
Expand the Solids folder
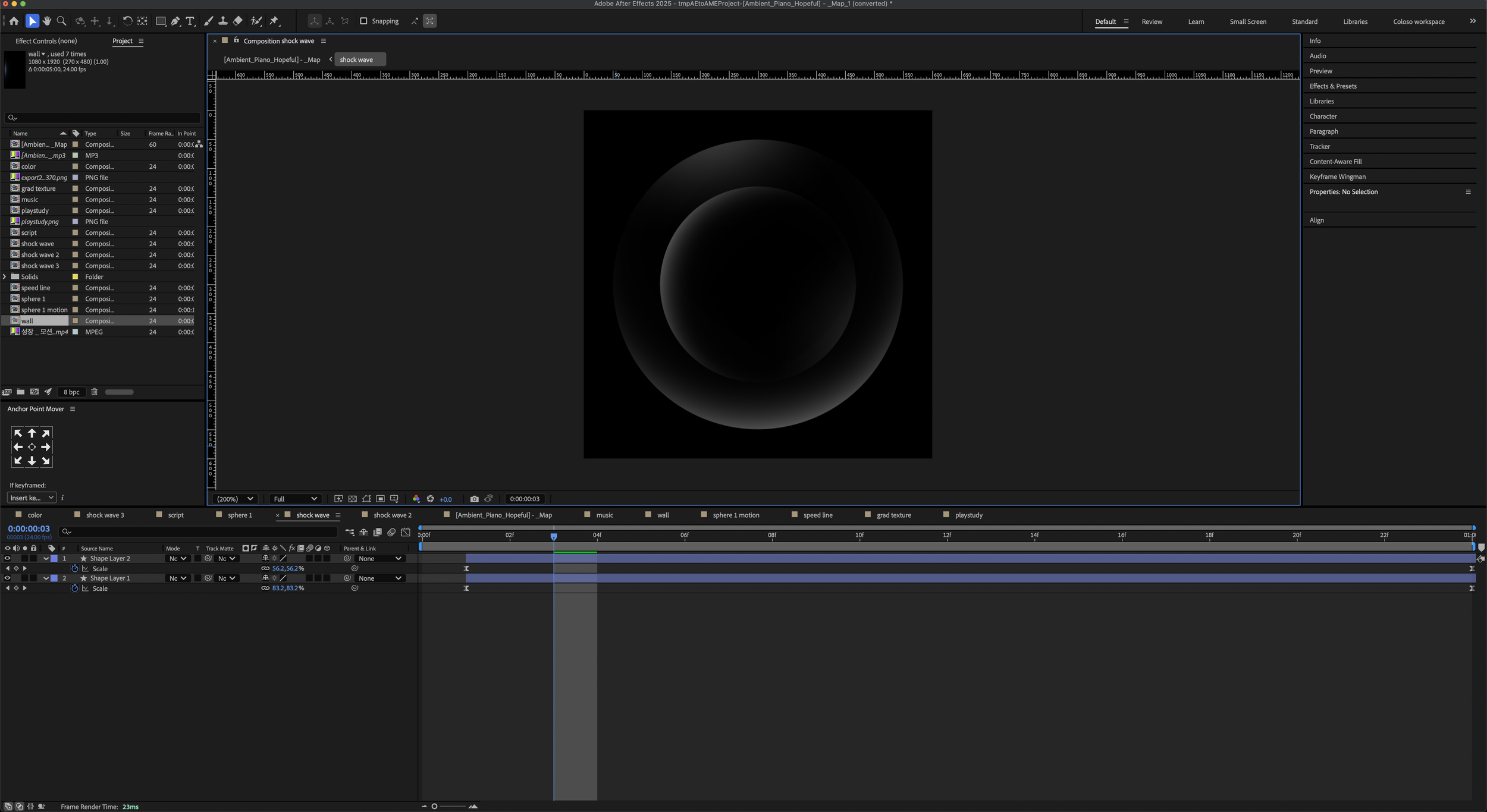click(5, 276)
